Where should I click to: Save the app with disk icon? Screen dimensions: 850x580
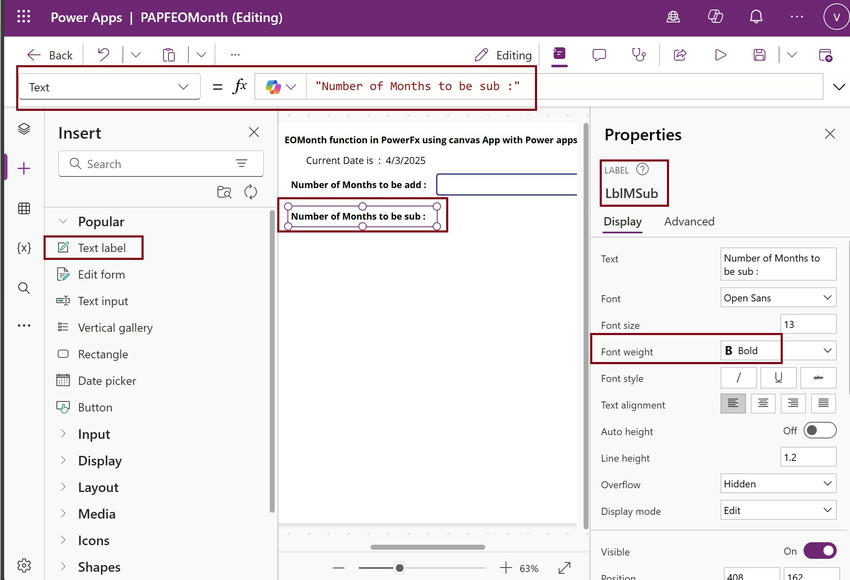coord(759,55)
